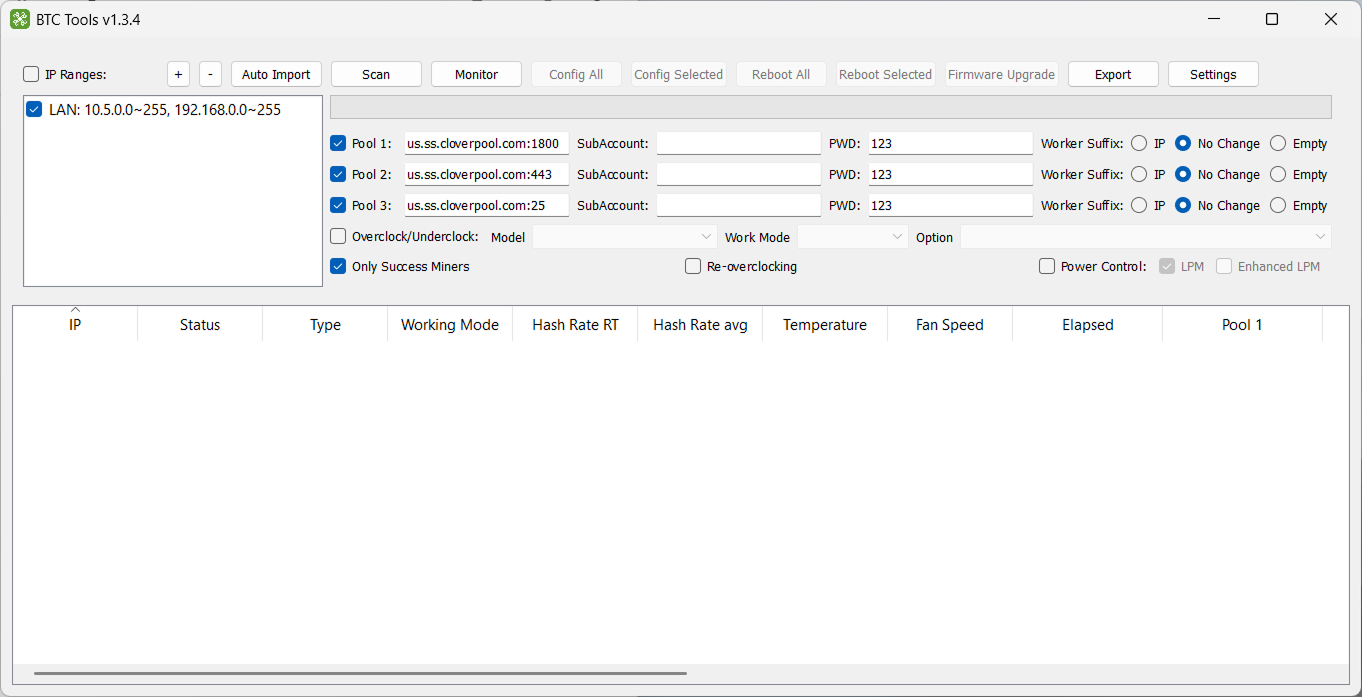1362x697 pixels.
Task: Uncheck Only Success Miners
Action: tap(338, 266)
